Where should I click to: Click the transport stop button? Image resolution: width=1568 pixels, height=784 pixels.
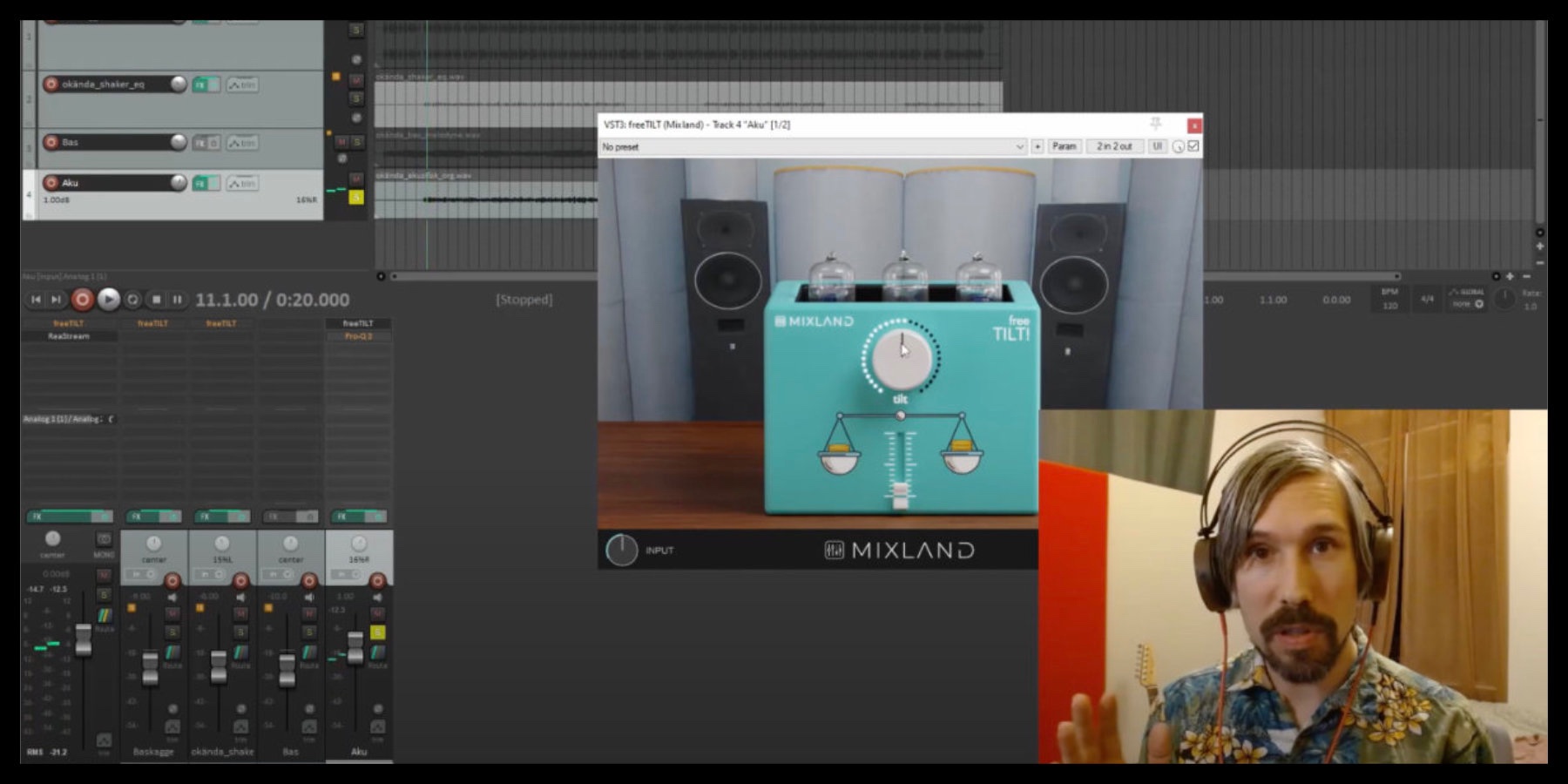pos(157,300)
